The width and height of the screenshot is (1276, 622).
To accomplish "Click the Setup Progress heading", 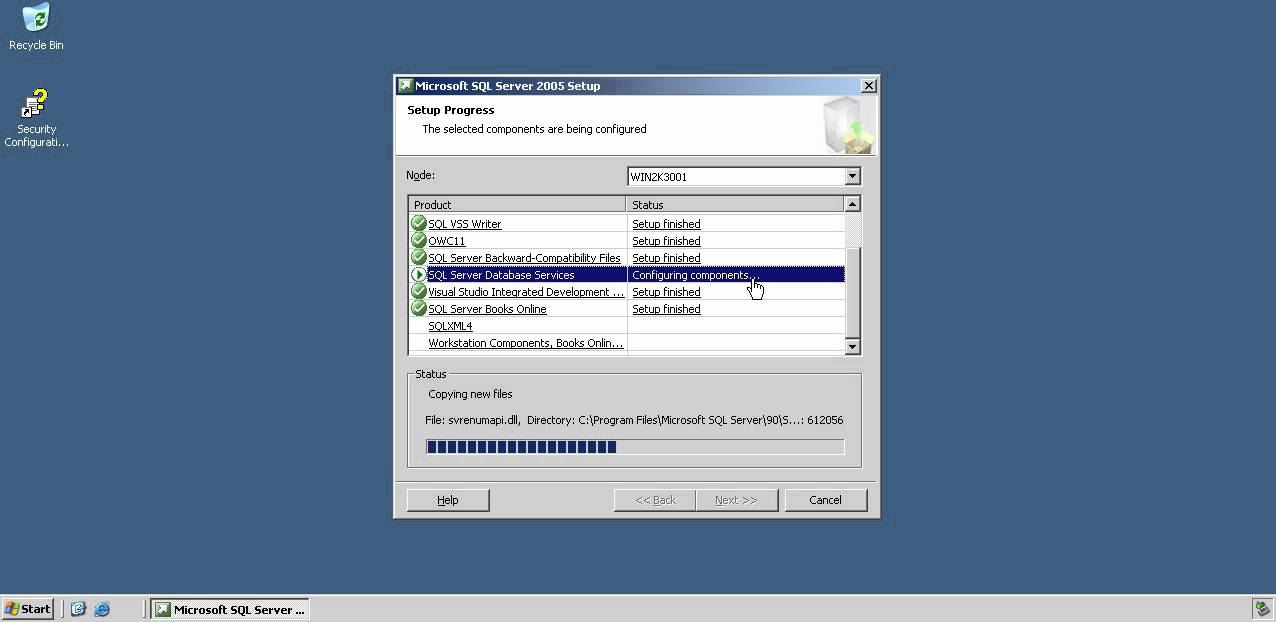I will (451, 110).
